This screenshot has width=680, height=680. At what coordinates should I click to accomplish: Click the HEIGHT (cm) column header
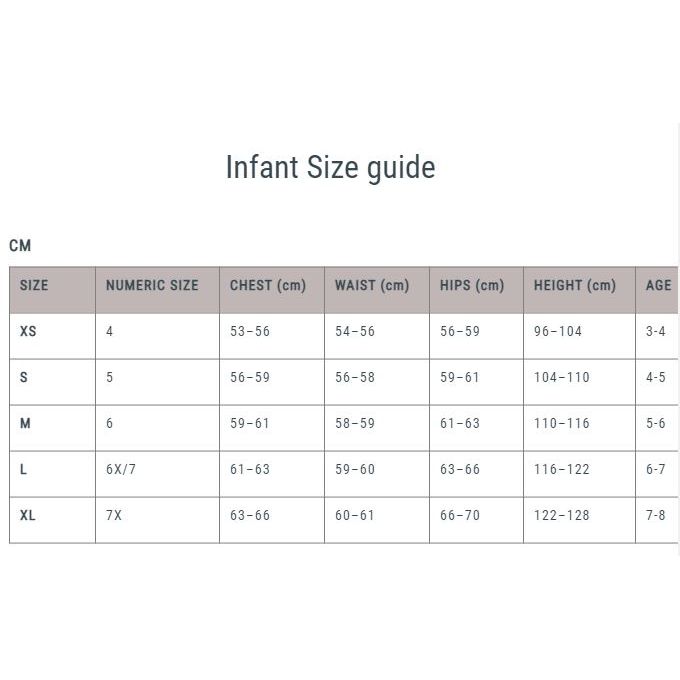pyautogui.click(x=575, y=286)
